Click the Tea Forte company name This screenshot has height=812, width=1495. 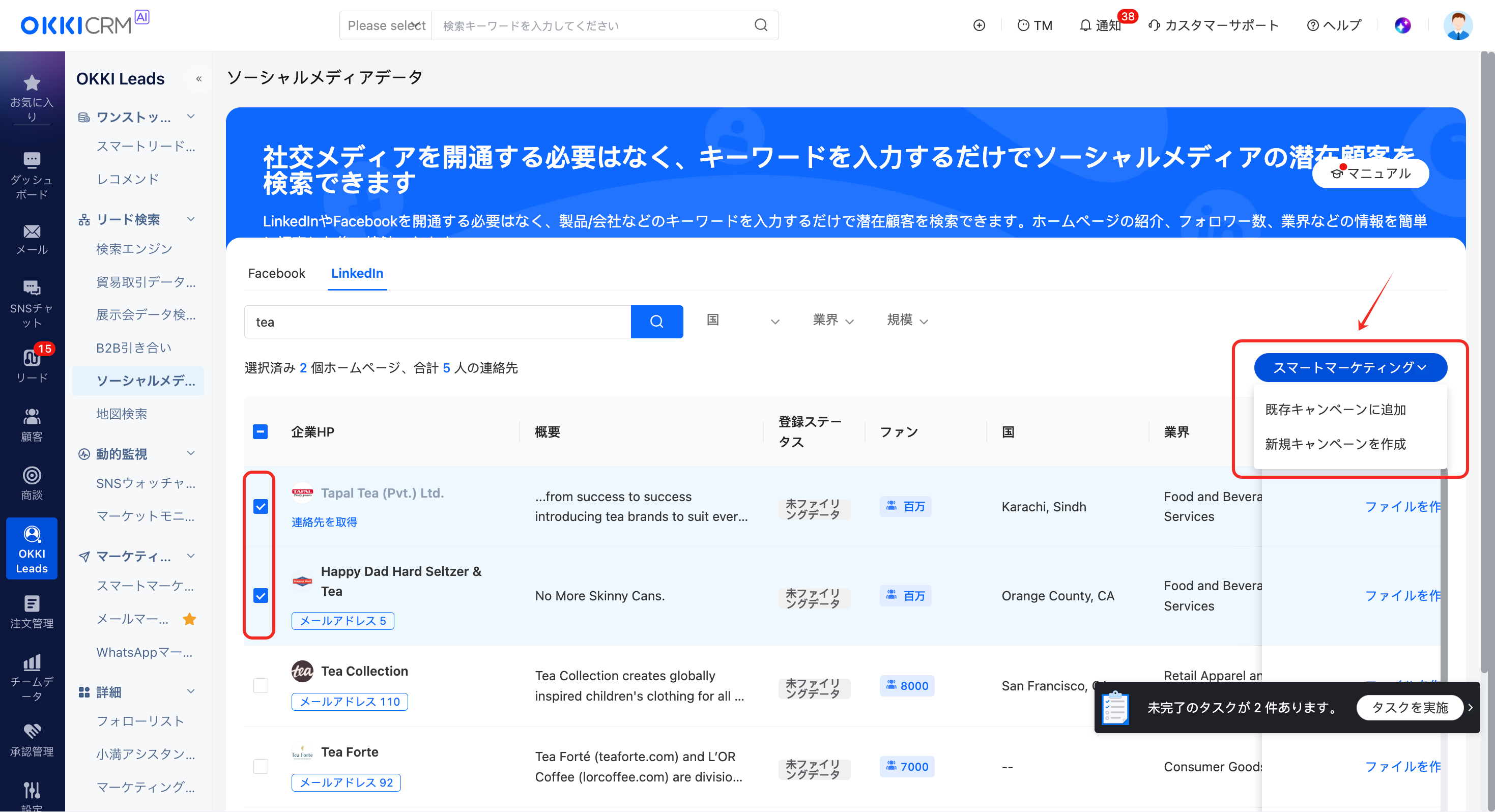point(350,751)
